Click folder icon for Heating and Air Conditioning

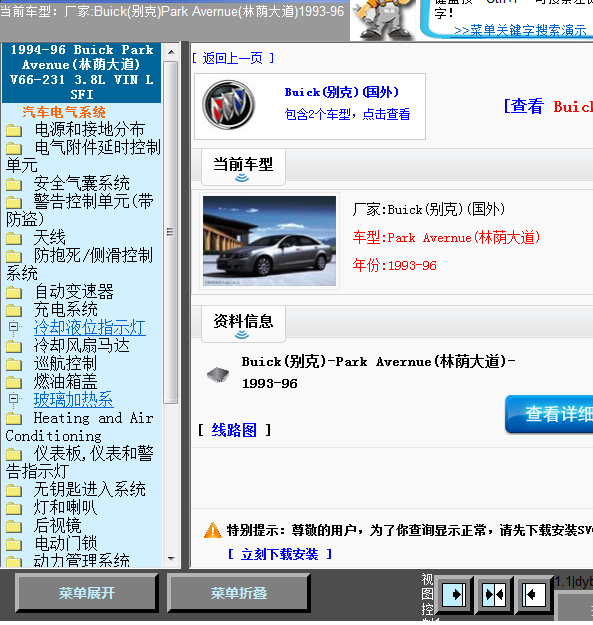14,419
